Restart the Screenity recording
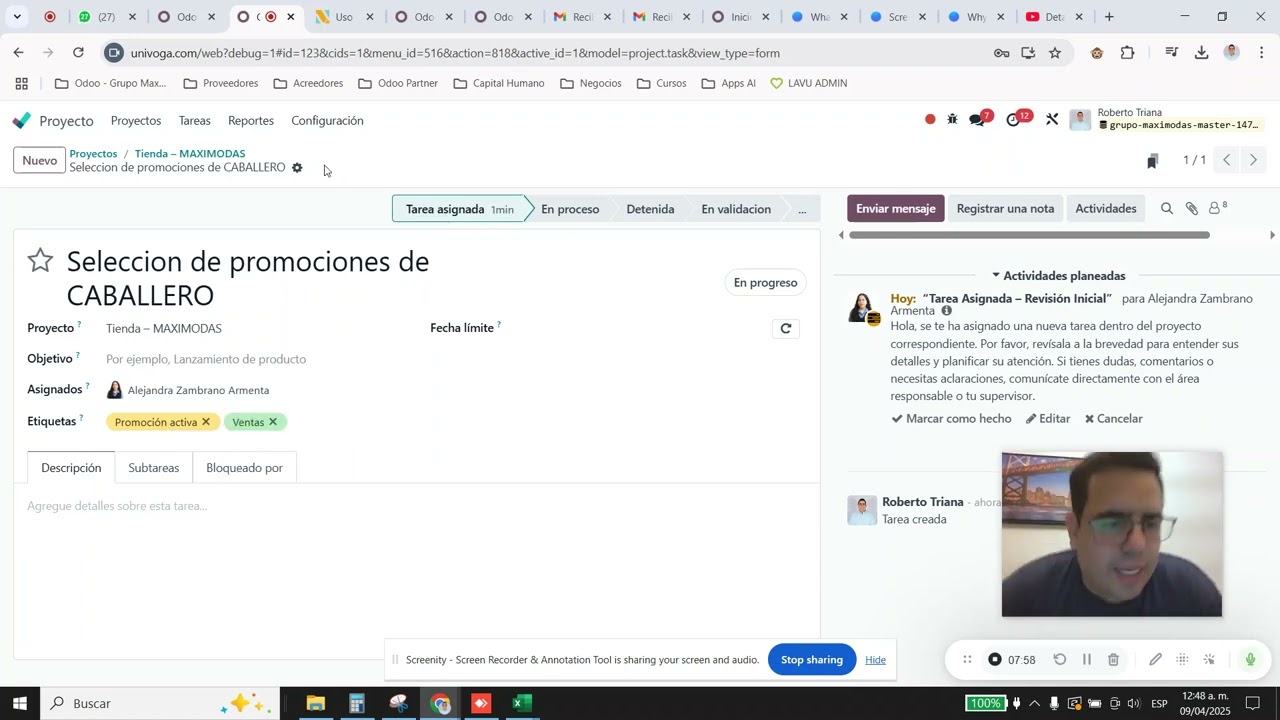 1060,660
